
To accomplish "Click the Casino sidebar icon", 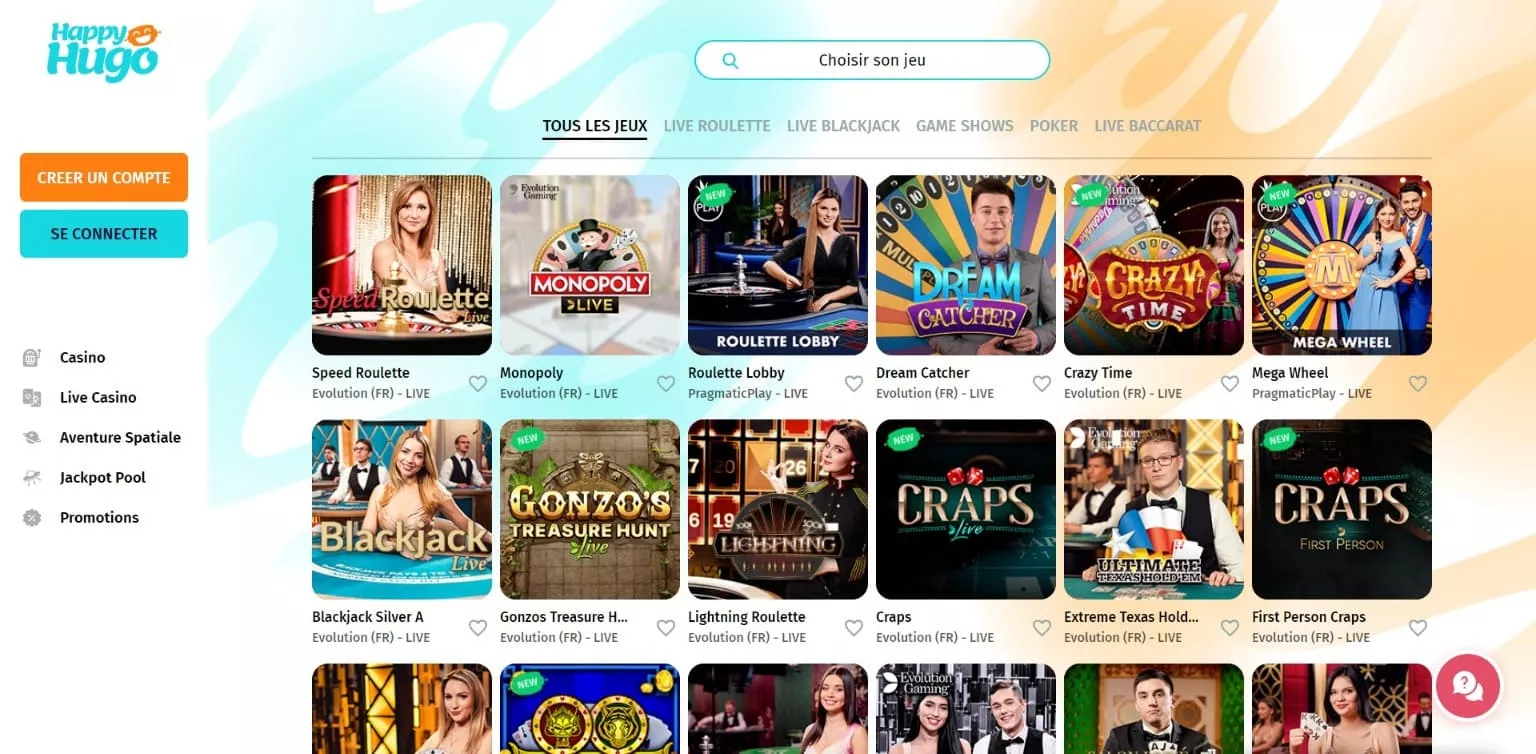I will pyautogui.click(x=32, y=357).
